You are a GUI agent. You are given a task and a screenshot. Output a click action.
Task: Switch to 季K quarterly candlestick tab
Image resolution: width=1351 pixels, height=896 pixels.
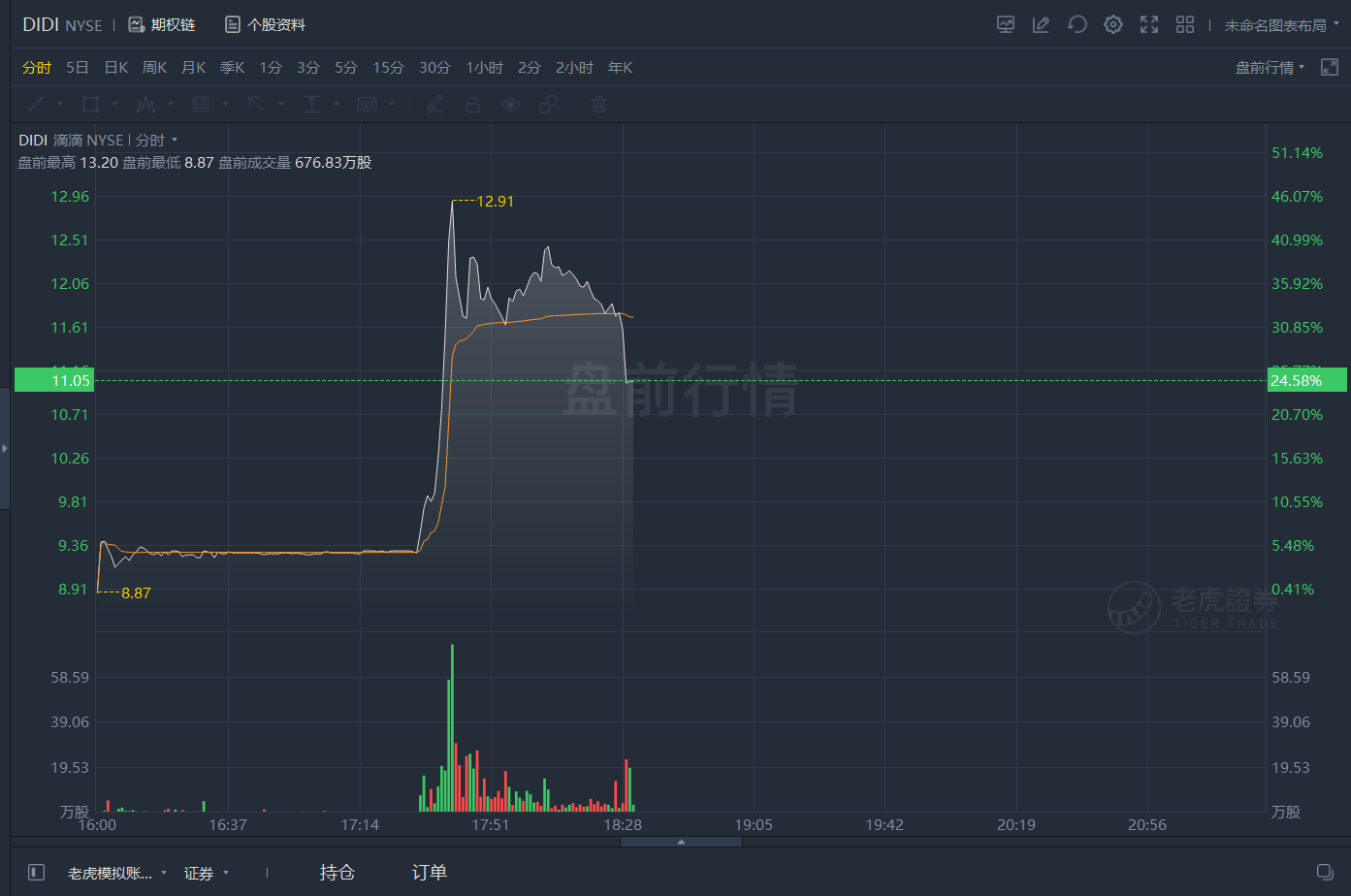233,67
